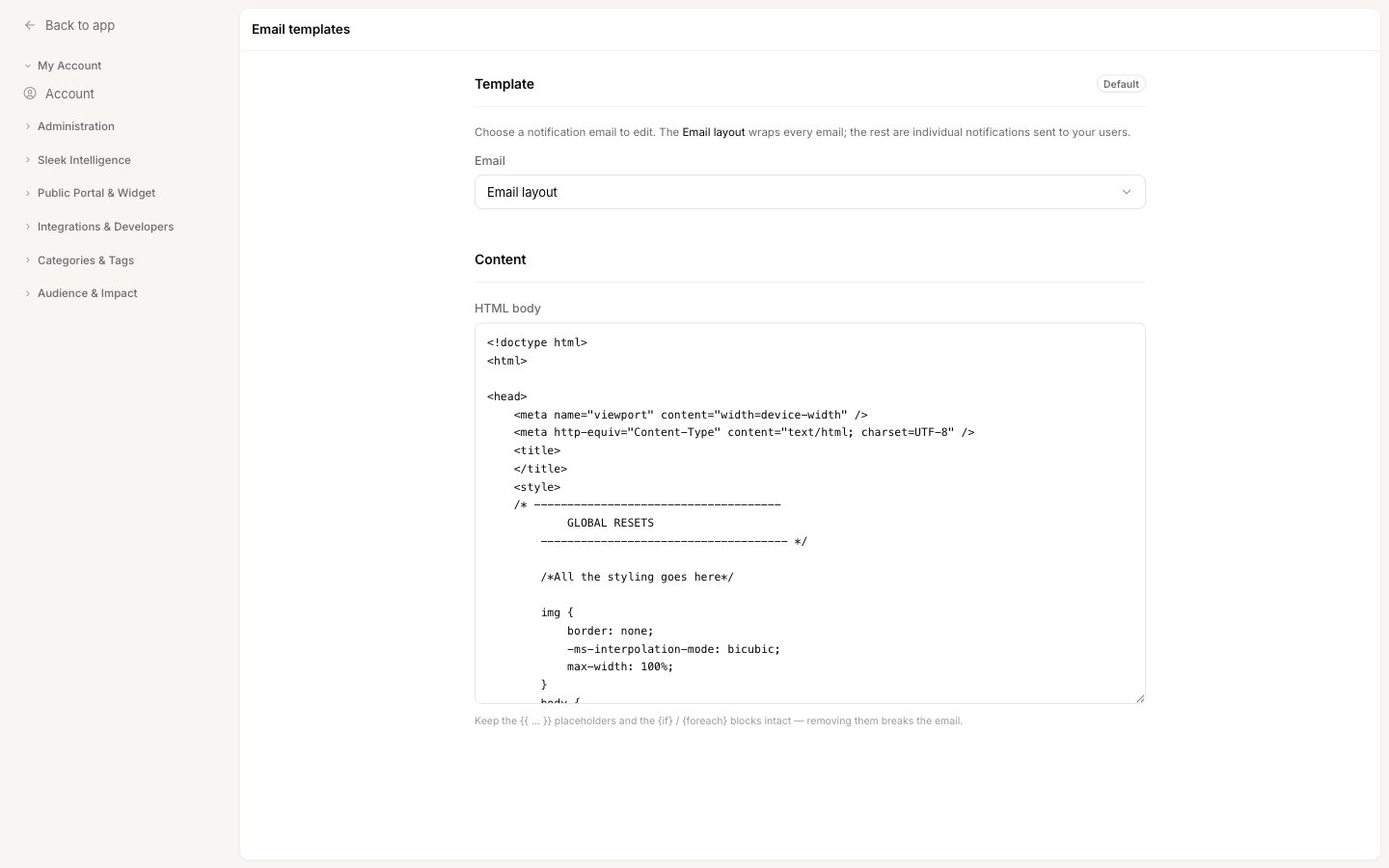Screen dimensions: 1389x868
Task: Click the Template section heading
Action: [504, 84]
